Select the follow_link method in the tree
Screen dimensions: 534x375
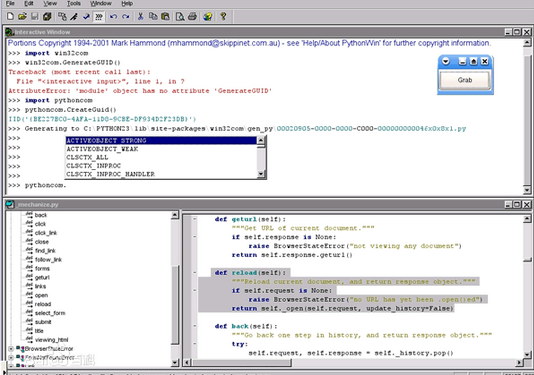[48, 260]
